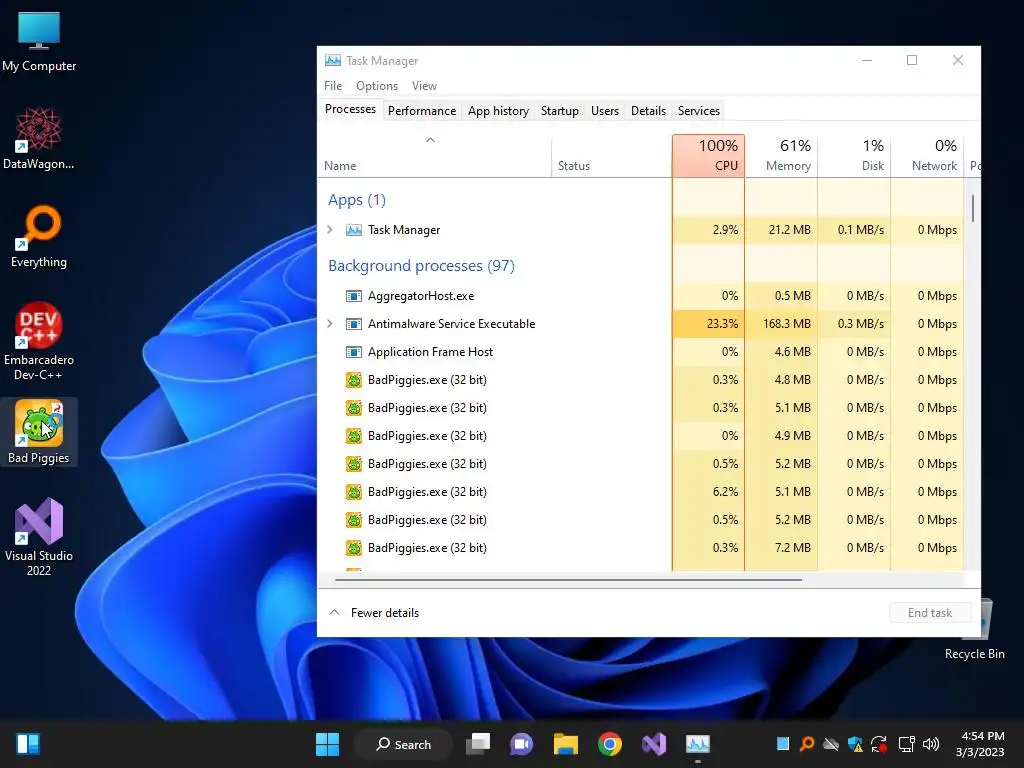The width and height of the screenshot is (1024, 768).
Task: Click the Task Manager taskbar icon
Action: click(697, 744)
